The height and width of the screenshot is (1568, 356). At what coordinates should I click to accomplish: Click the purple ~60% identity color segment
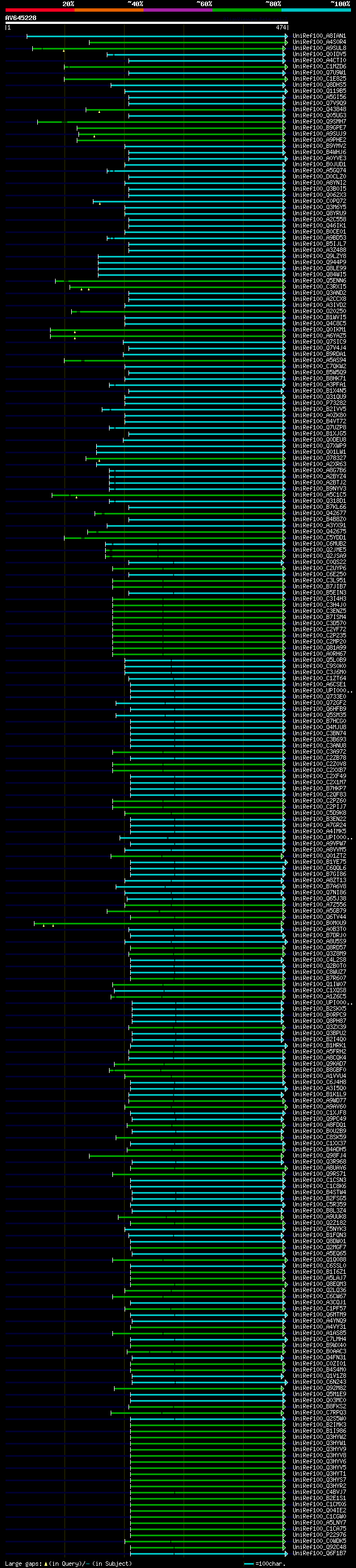[177, 10]
